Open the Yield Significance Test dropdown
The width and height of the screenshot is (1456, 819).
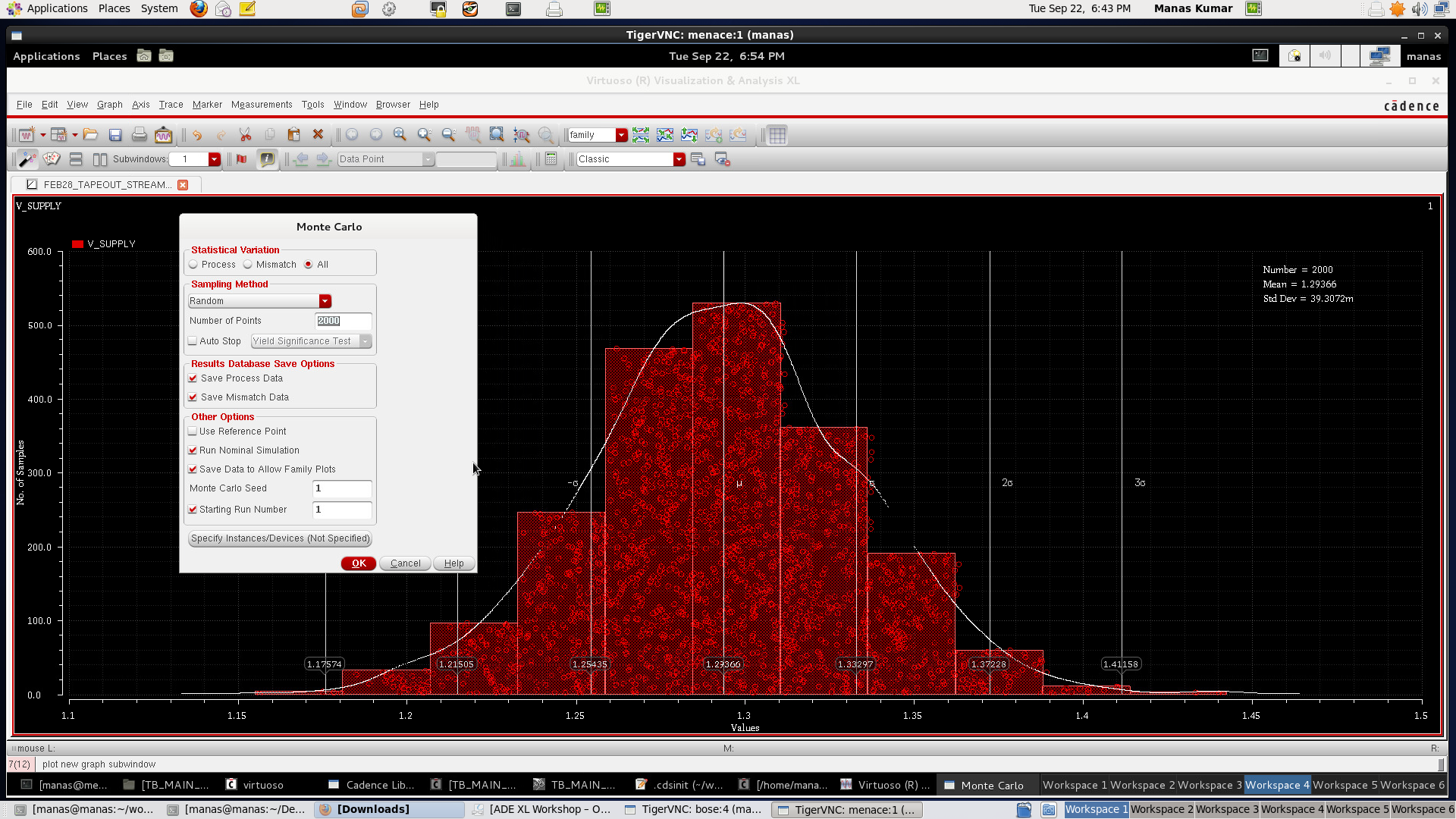(311, 341)
